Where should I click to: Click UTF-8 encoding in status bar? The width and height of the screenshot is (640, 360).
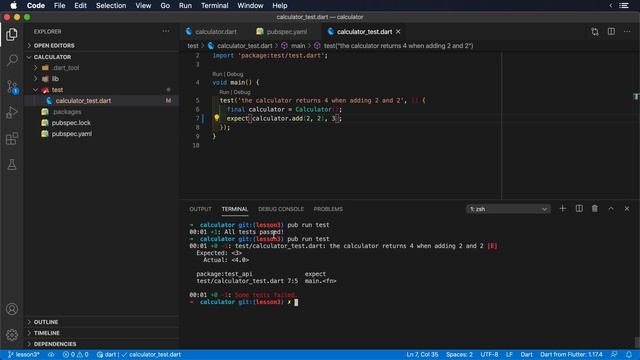coord(489,354)
